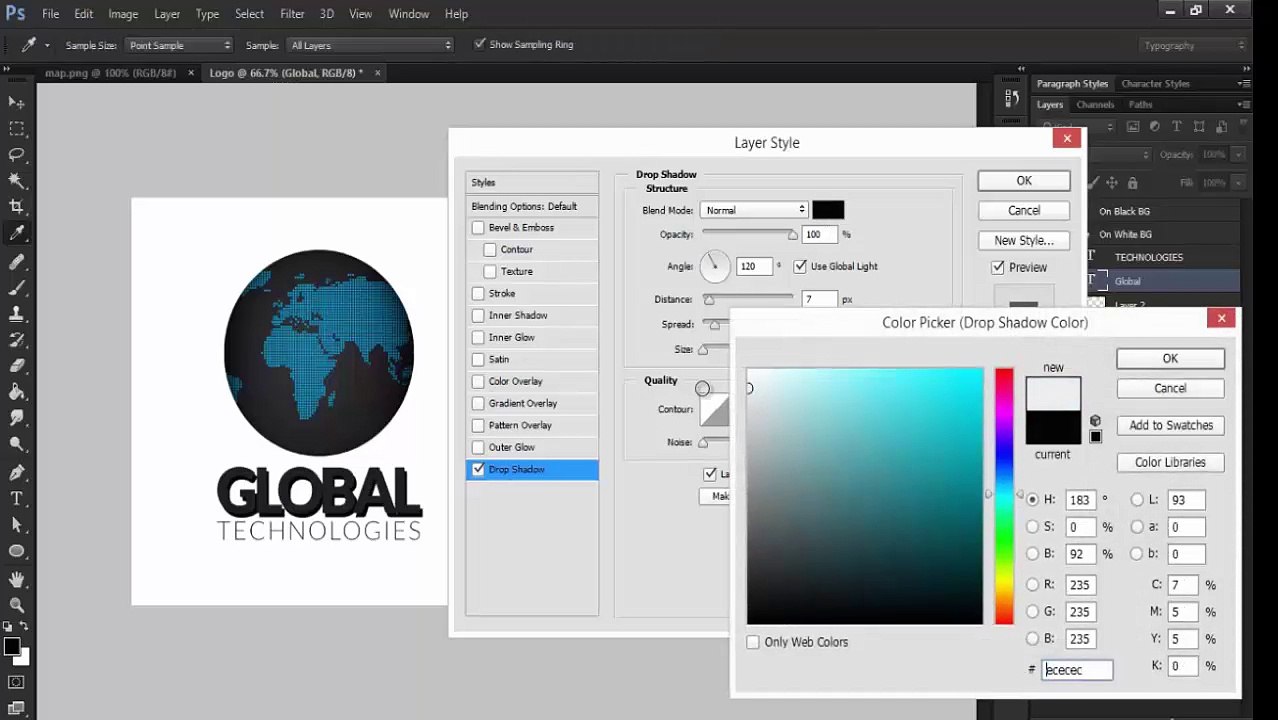Viewport: 1278px width, 720px height.
Task: Select the Magic Wand tool
Action: click(x=16, y=180)
